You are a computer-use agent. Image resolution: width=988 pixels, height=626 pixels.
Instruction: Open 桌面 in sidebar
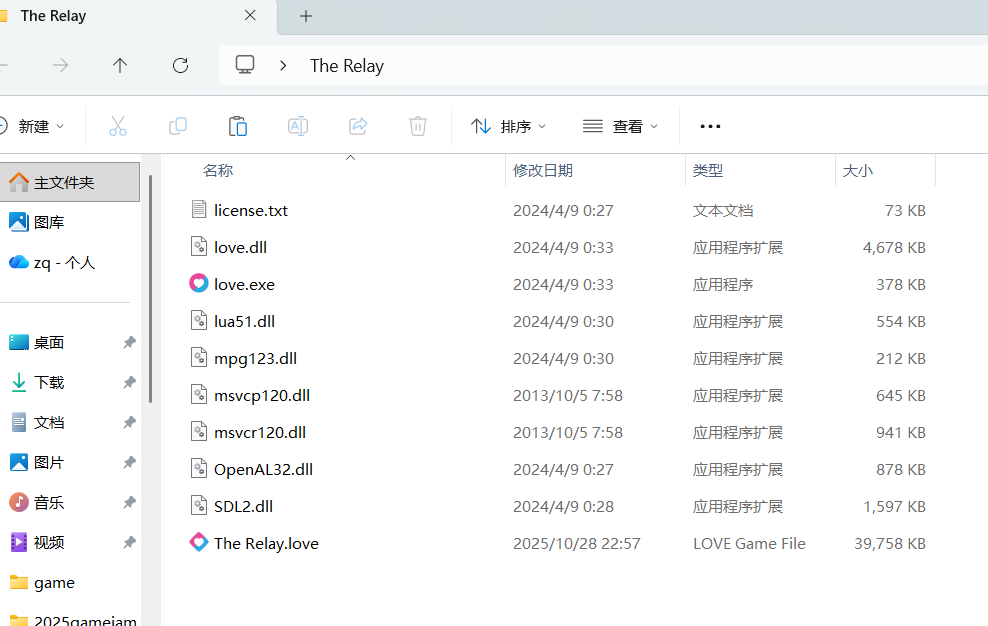click(x=37, y=342)
